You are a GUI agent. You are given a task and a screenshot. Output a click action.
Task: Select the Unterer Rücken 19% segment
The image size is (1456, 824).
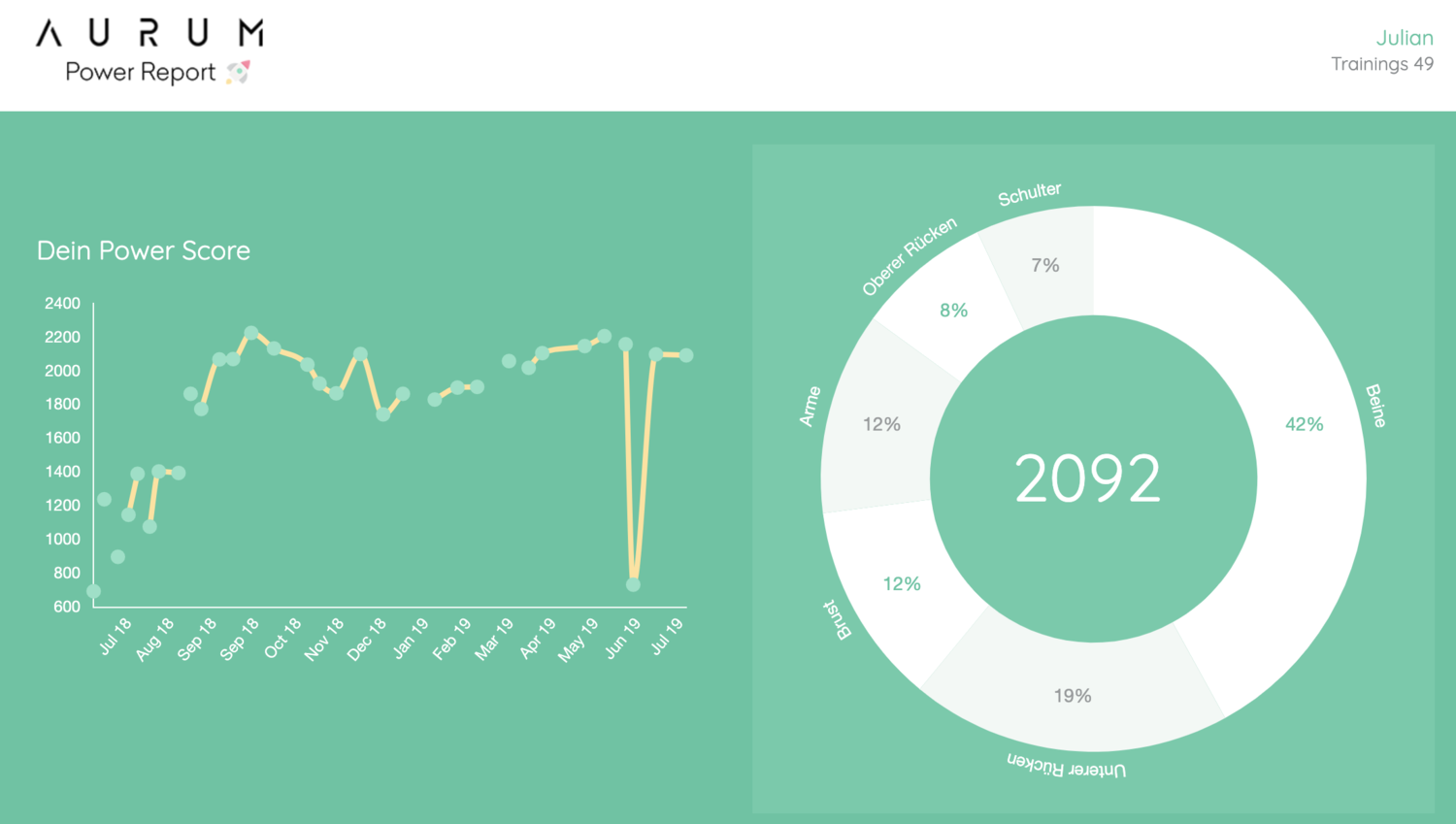pos(1073,695)
